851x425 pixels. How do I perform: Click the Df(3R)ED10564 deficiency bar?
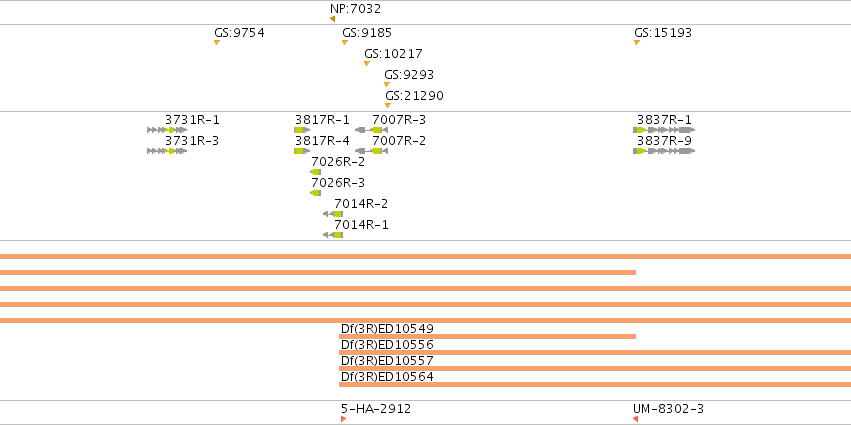595,385
